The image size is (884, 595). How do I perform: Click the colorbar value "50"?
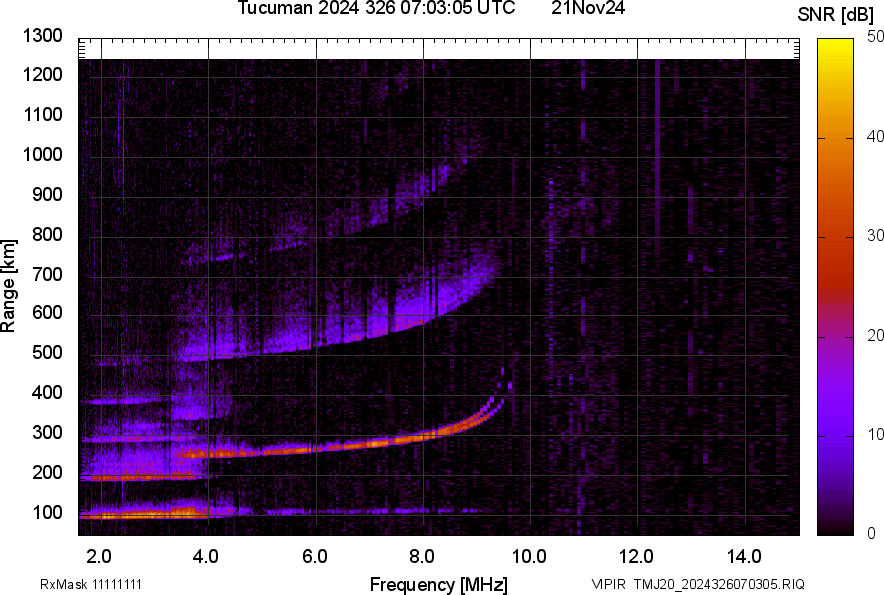[876, 37]
